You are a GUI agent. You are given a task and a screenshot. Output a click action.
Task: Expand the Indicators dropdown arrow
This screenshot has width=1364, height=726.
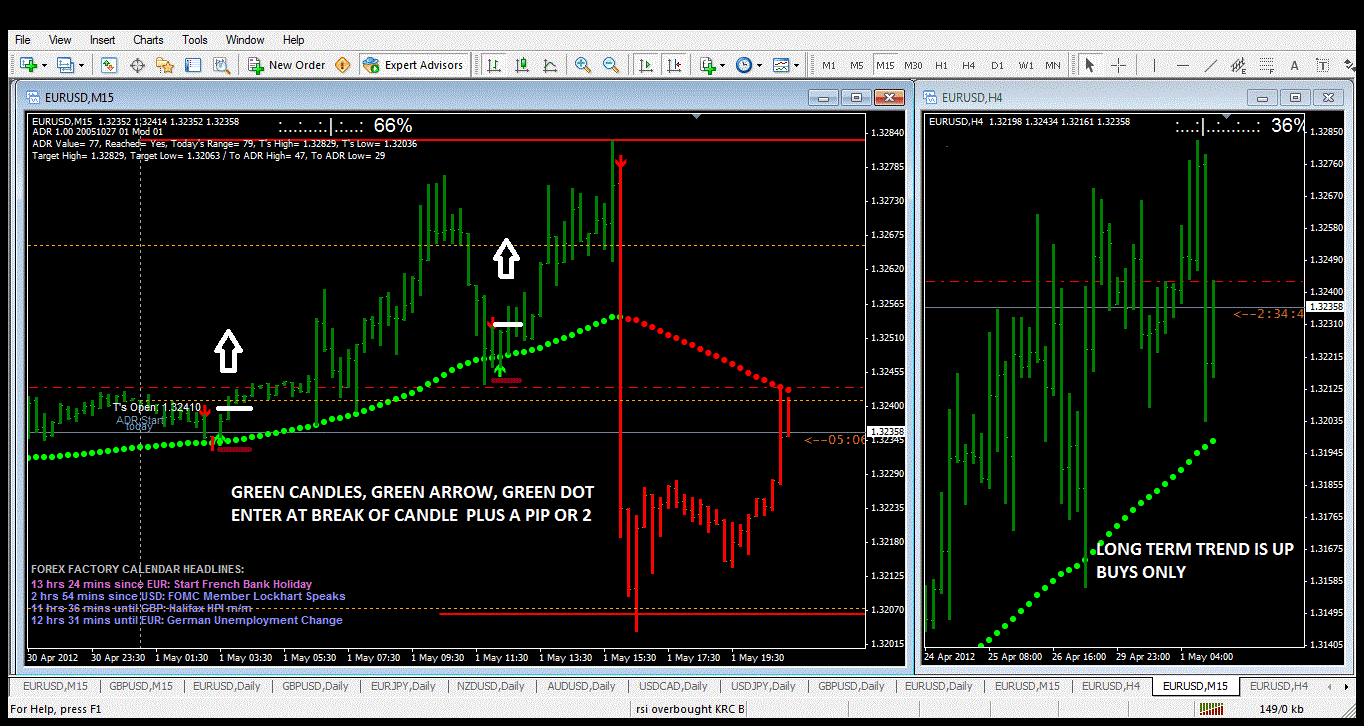pyautogui.click(x=723, y=65)
